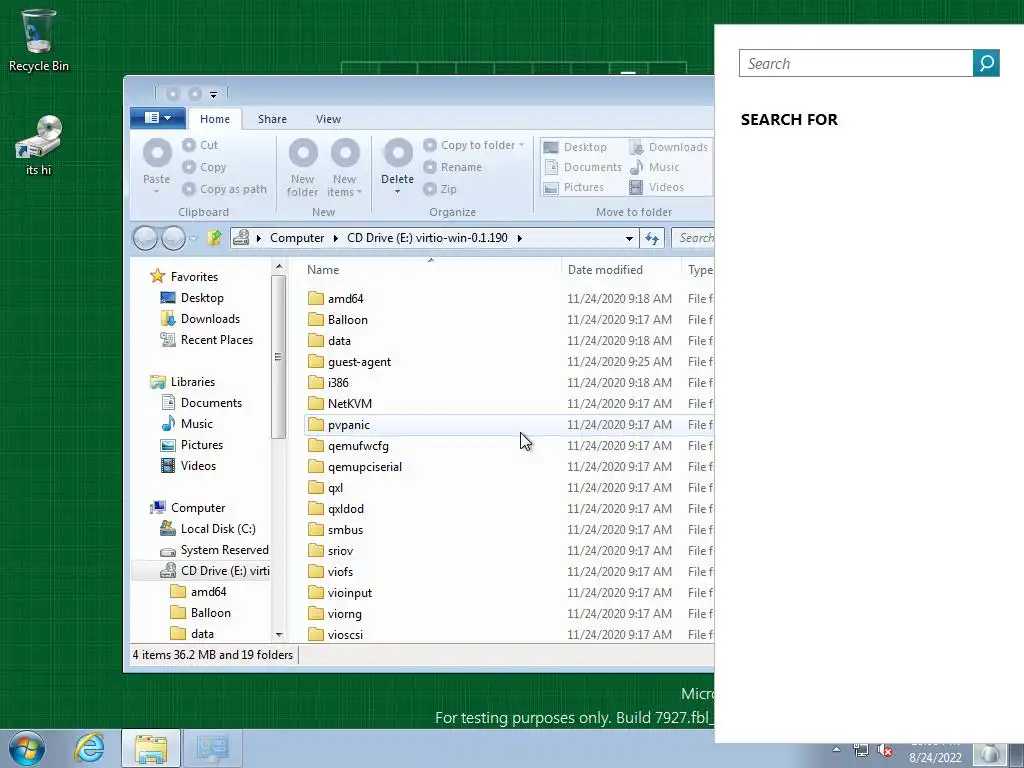Move to Documents folder shortcut
Image resolution: width=1024 pixels, height=768 pixels.
(x=583, y=167)
